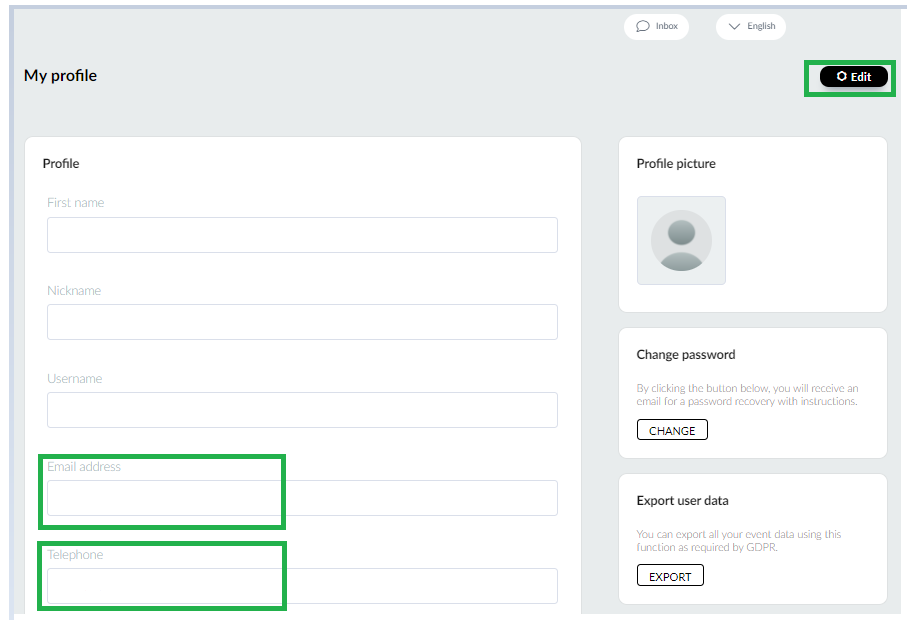Click the Telephone label
The height and width of the screenshot is (622, 911).
pyautogui.click(x=75, y=555)
